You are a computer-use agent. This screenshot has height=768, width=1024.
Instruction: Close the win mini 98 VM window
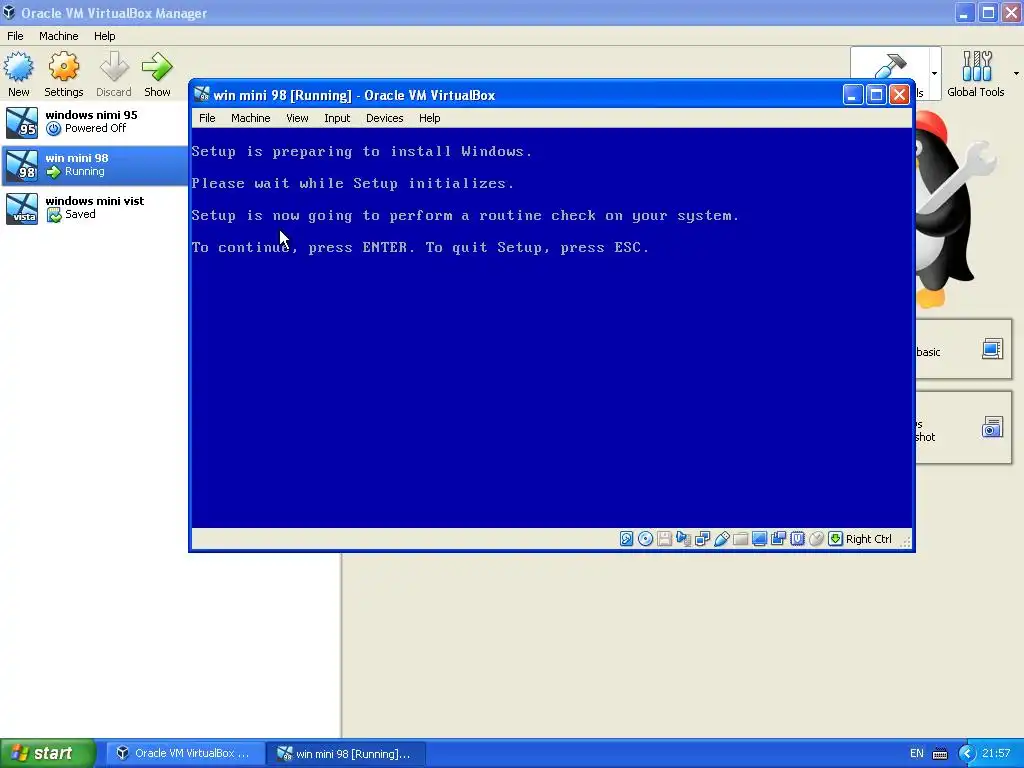click(x=899, y=95)
